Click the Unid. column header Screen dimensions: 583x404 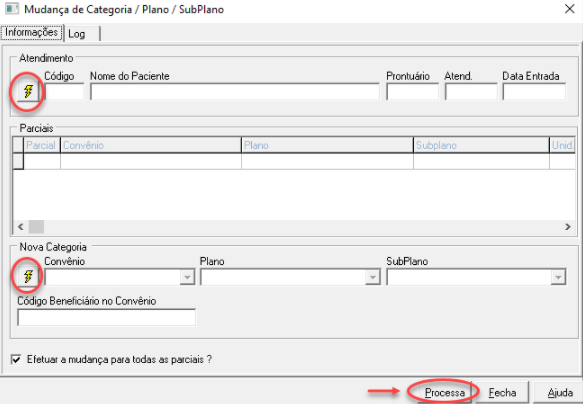coord(563,145)
